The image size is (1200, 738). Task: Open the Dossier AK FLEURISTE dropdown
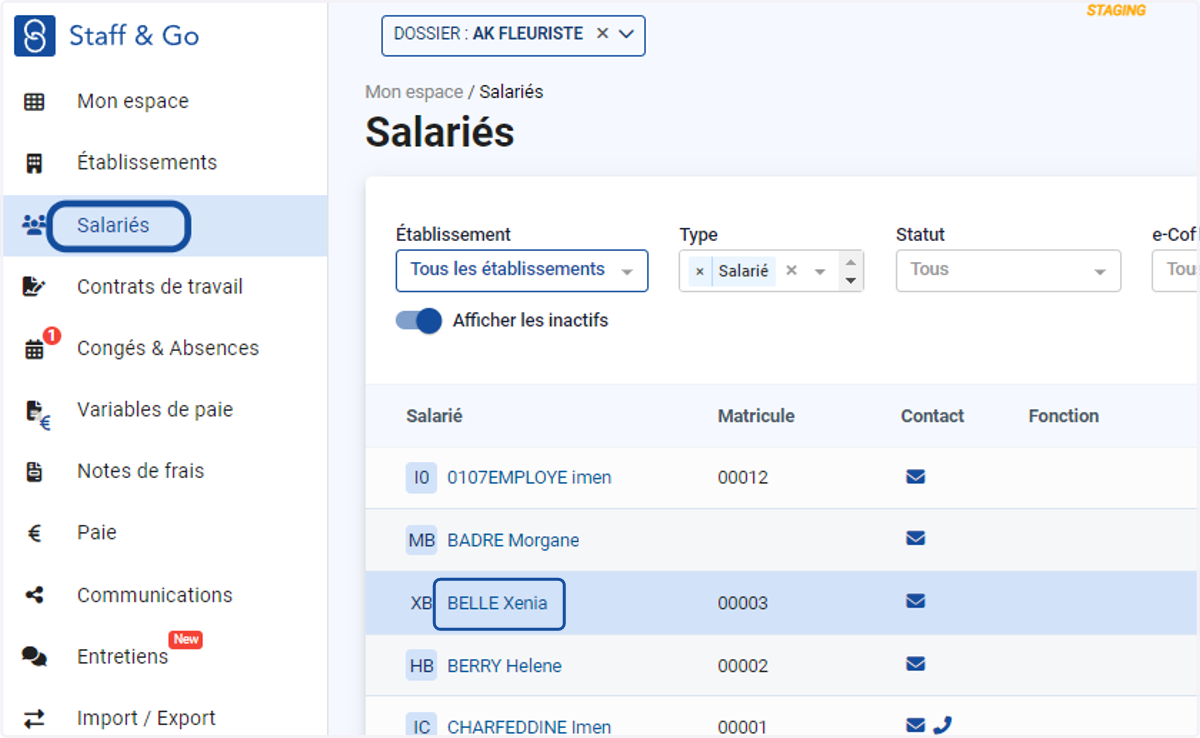pos(627,34)
